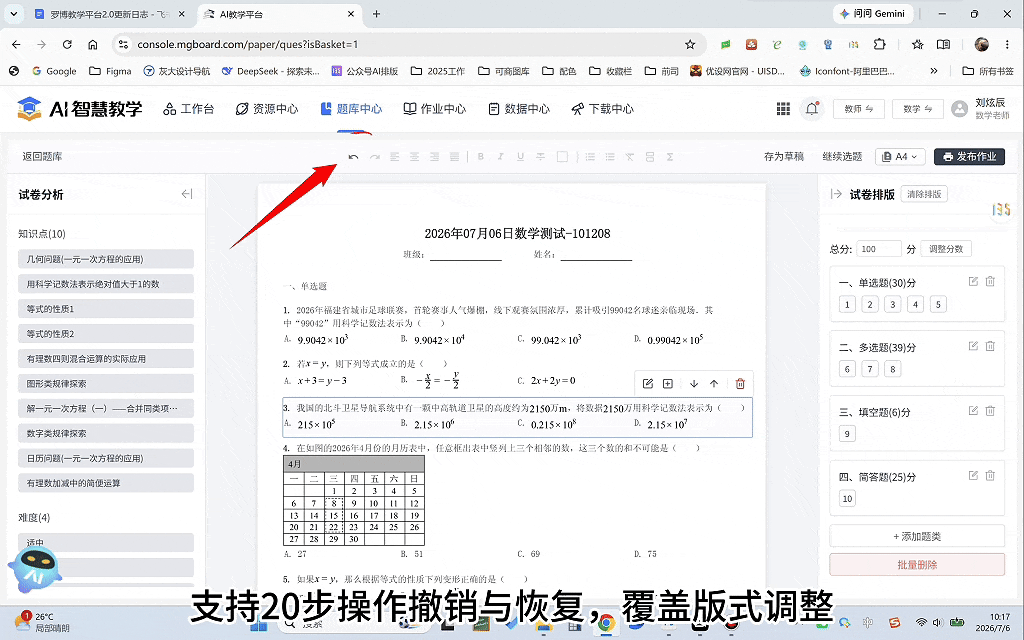Click 清除排版 button
Viewport: 1024px width, 640px height.
tap(924, 194)
